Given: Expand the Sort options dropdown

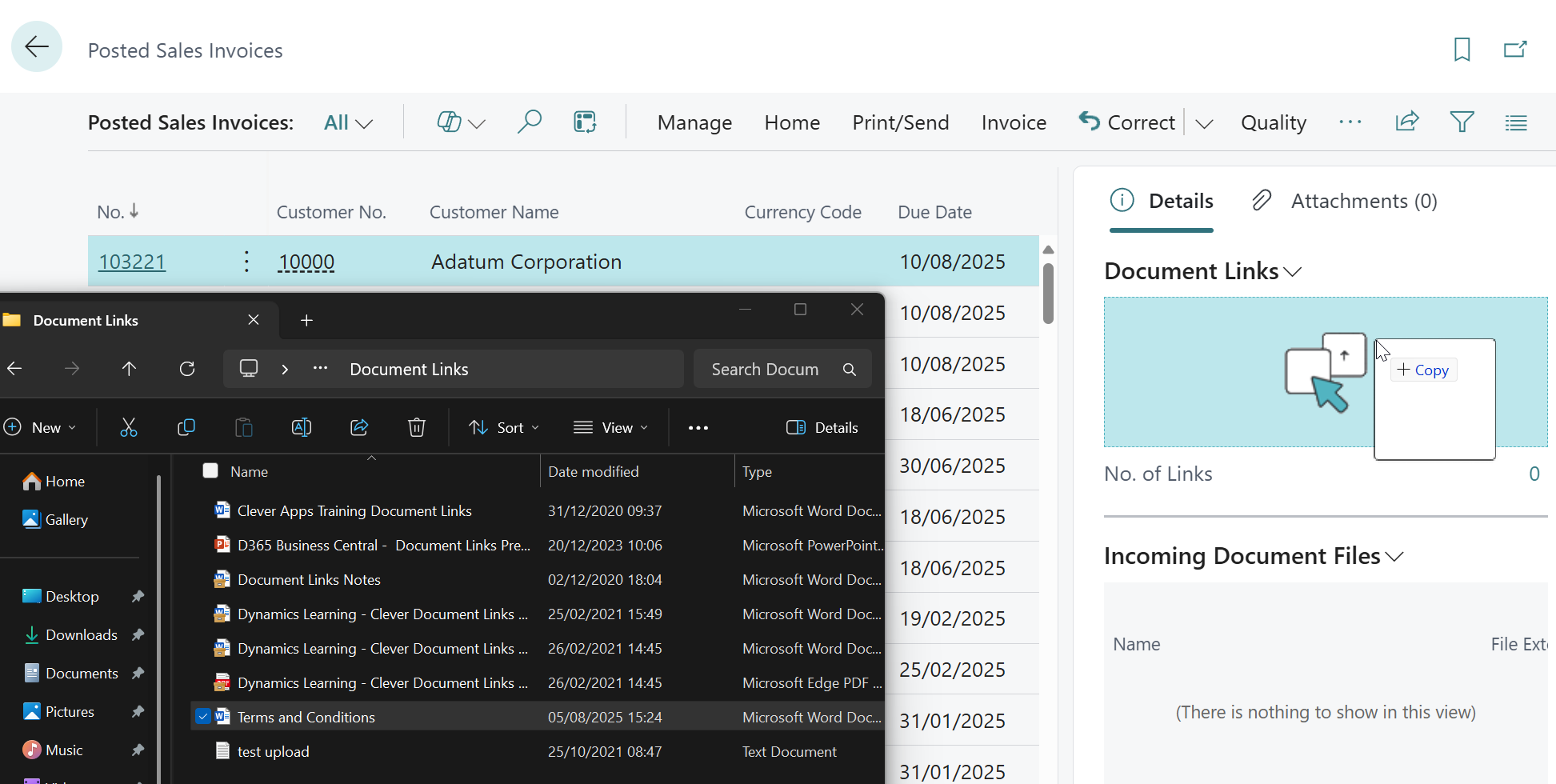Looking at the screenshot, I should [504, 427].
